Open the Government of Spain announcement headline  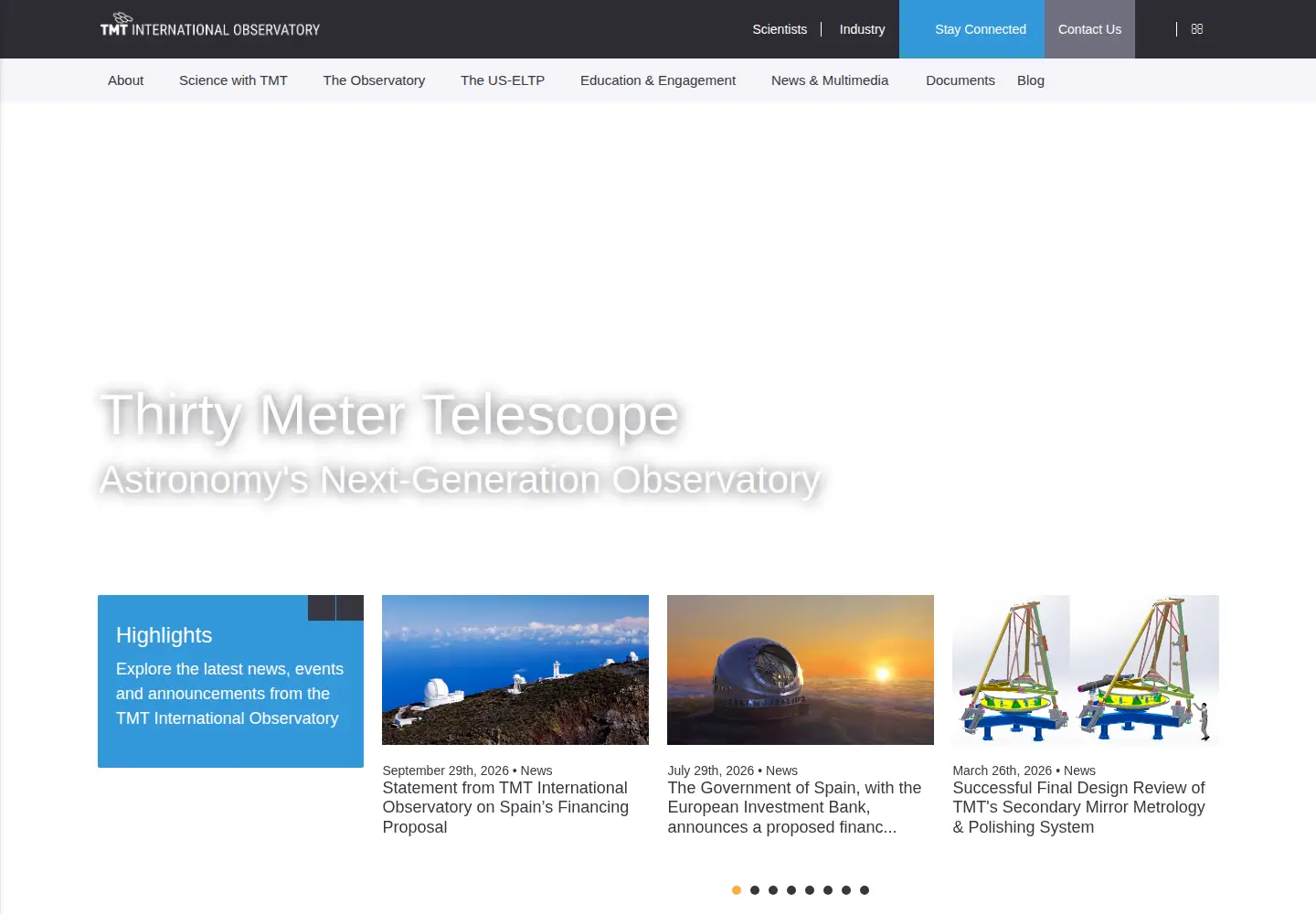click(794, 808)
